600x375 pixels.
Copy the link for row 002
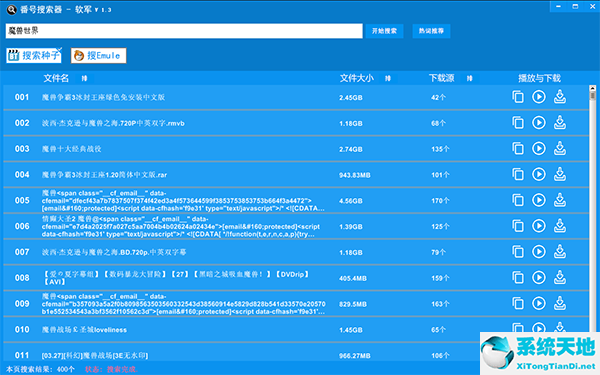(518, 123)
